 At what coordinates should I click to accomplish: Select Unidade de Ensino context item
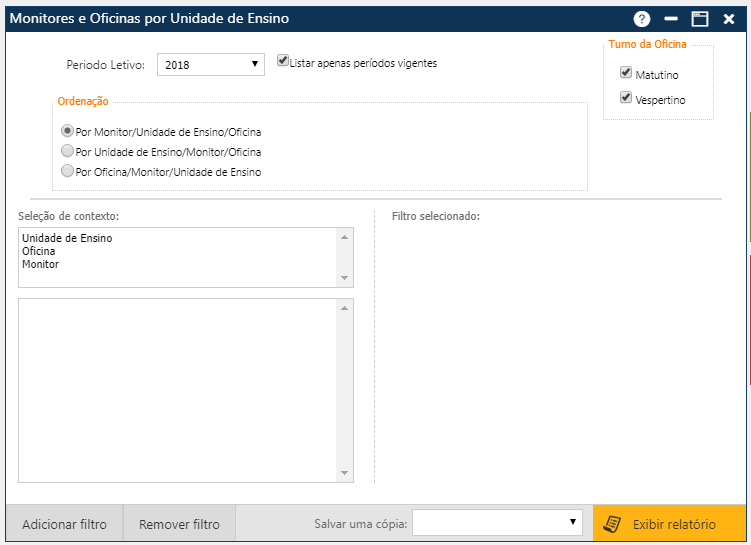click(67, 239)
